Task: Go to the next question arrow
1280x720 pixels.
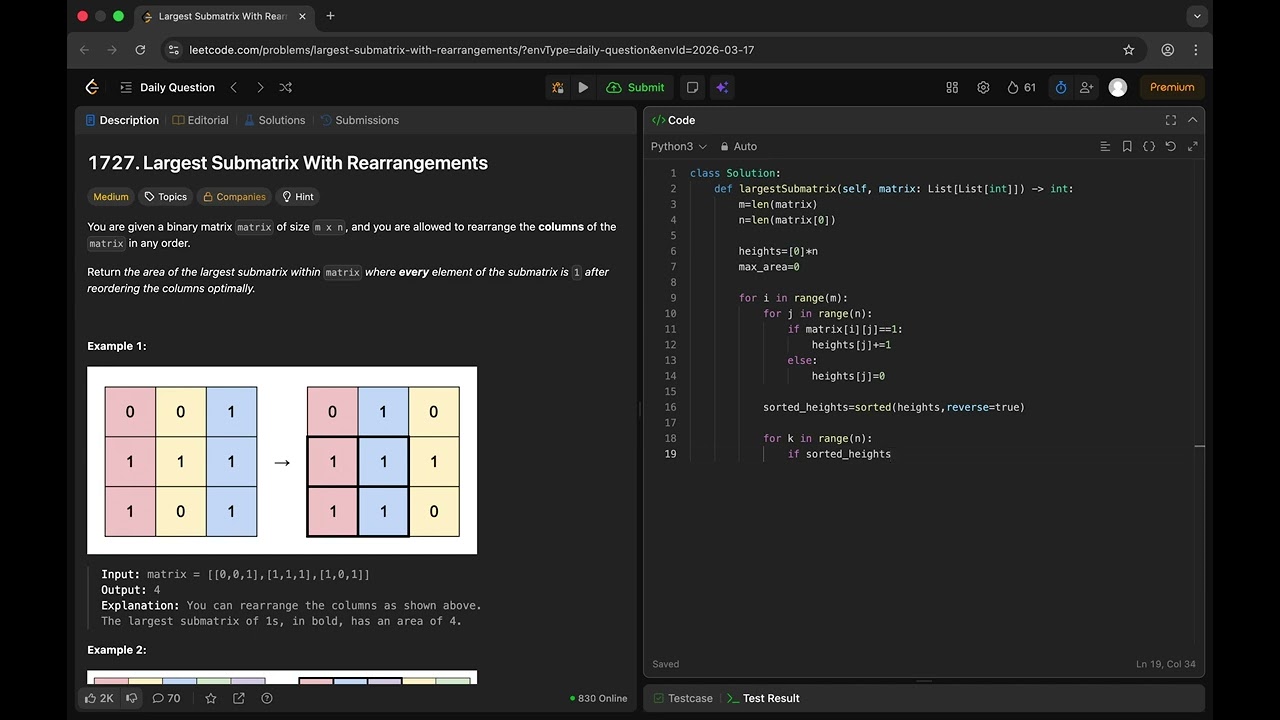Action: (x=260, y=87)
